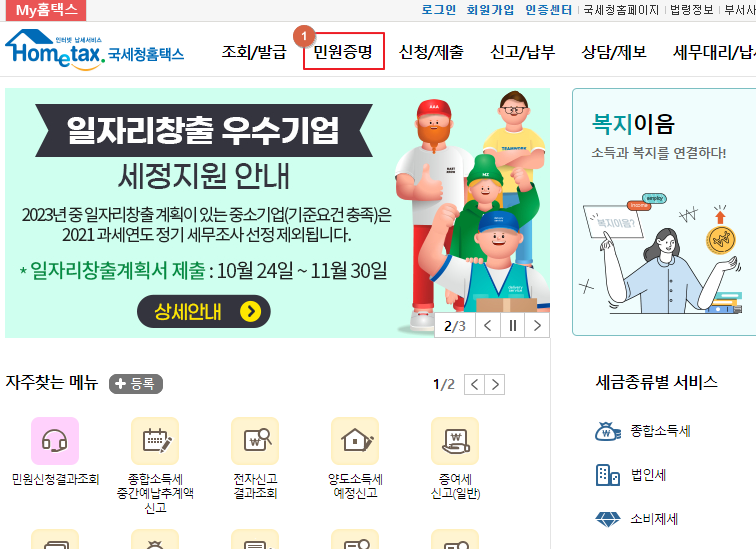Select 종합소득세 money bag icon
Screen dimensions: 756x549
608,431
